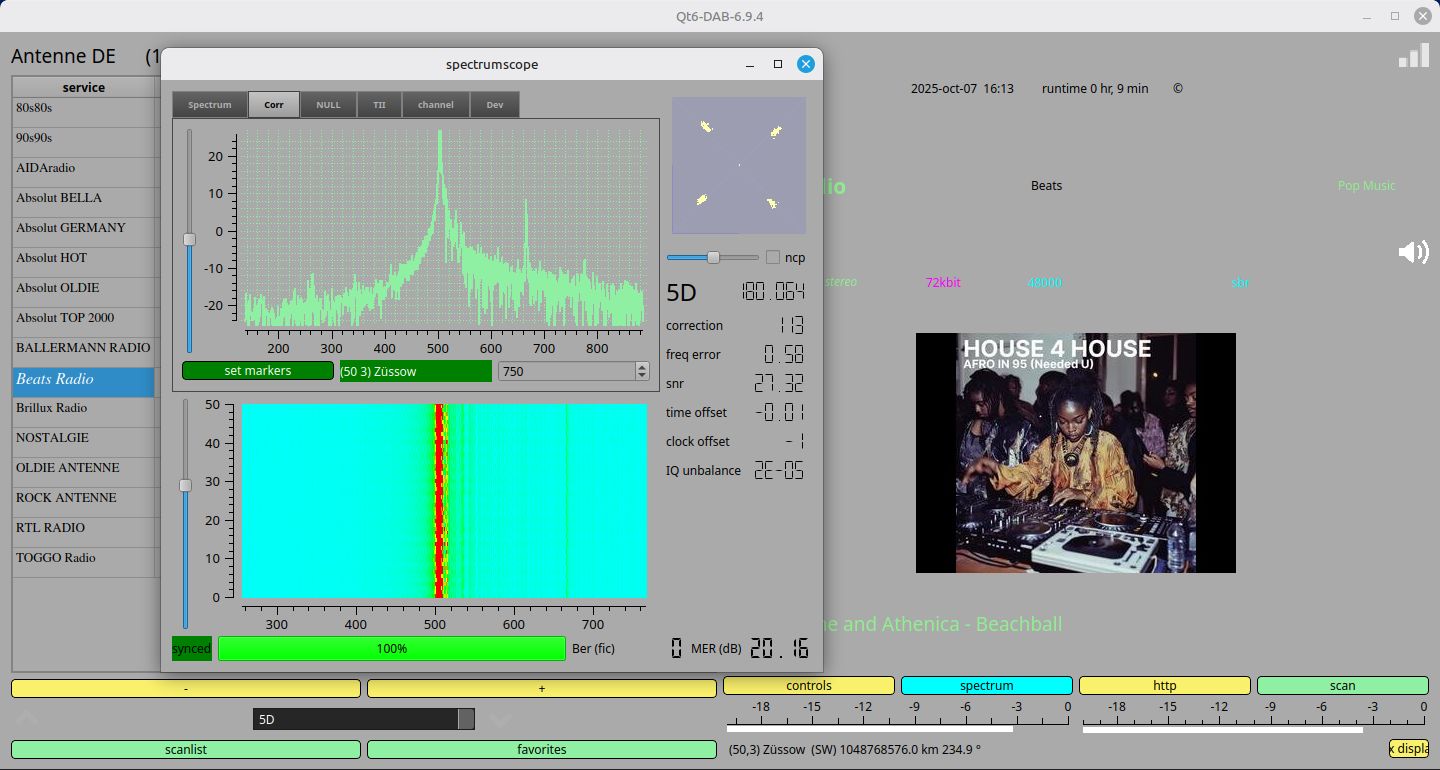
Task: Open the NULL tab in spectrumscope
Action: 328,105
